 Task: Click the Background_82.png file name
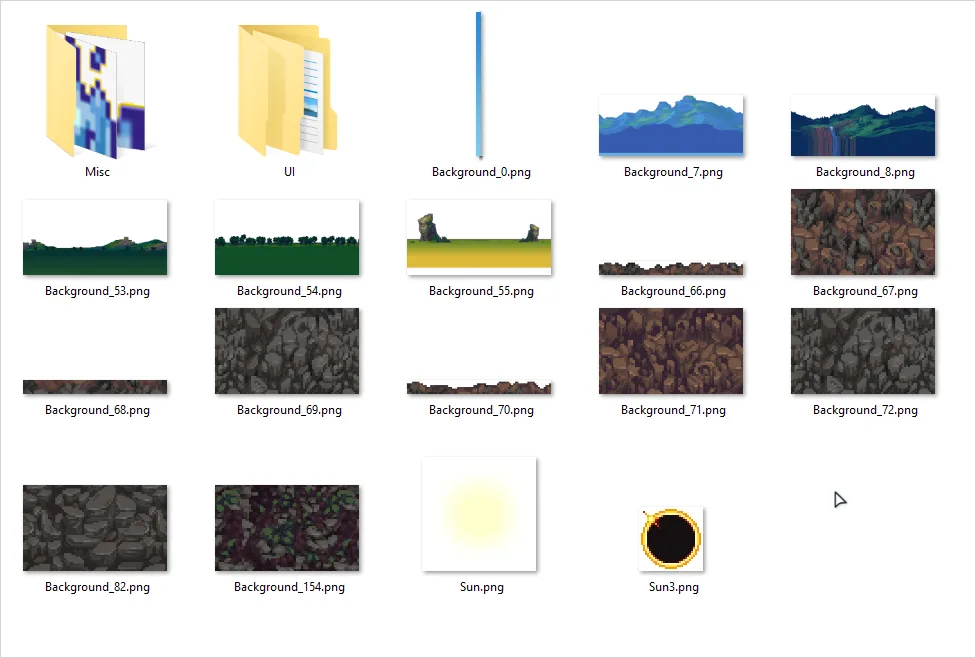98,587
